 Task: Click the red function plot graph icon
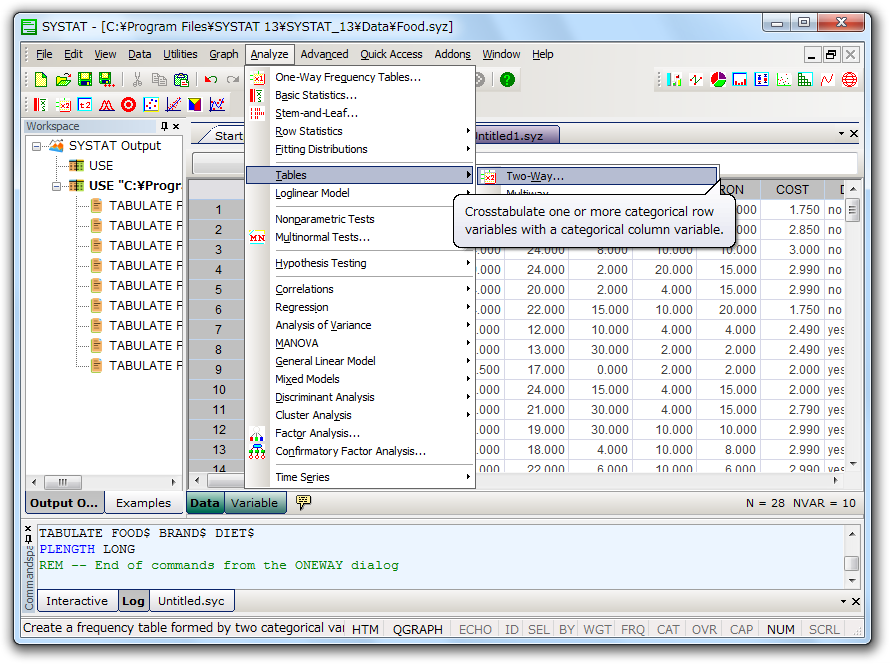pyautogui.click(x=827, y=79)
